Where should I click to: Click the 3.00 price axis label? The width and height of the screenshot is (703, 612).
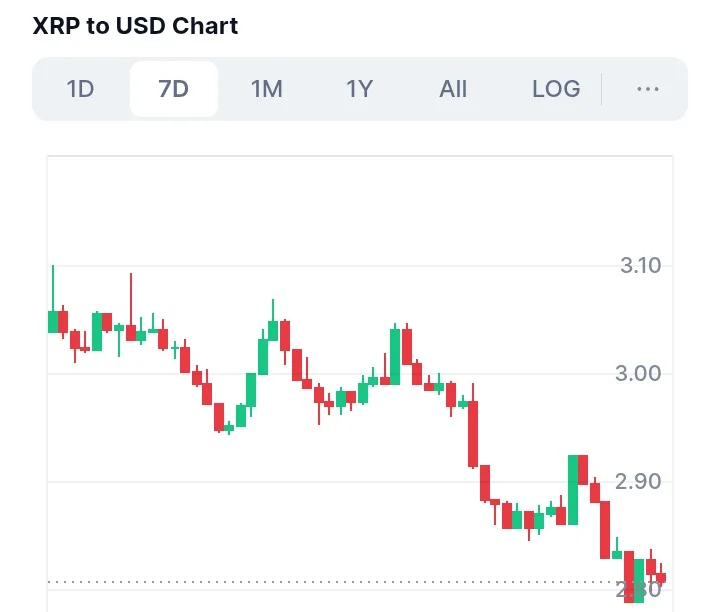640,373
